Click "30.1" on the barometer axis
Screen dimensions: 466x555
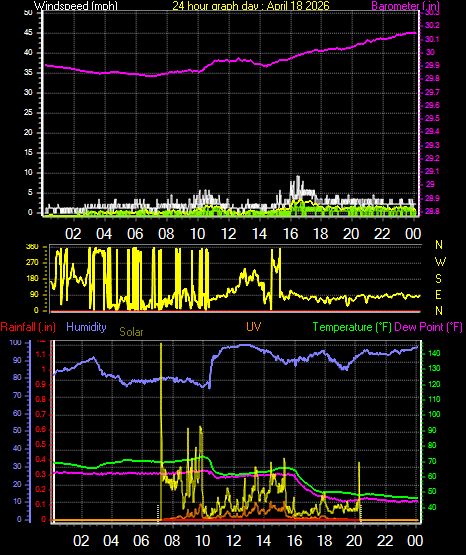[x=432, y=39]
